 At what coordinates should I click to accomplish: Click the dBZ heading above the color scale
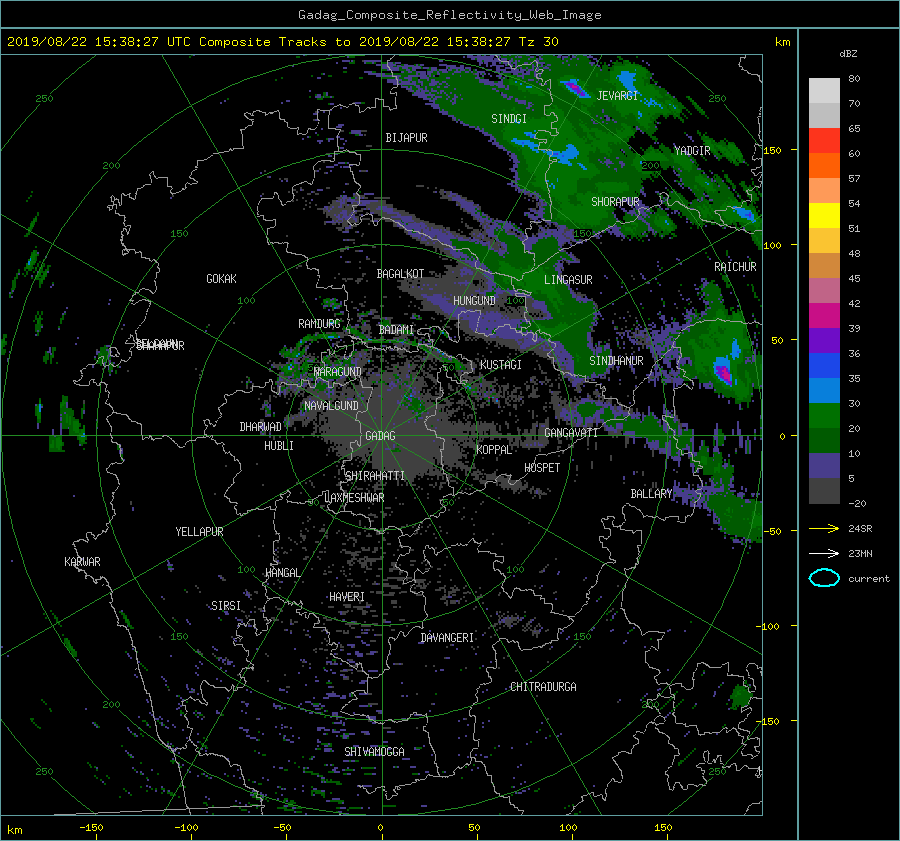[848, 53]
